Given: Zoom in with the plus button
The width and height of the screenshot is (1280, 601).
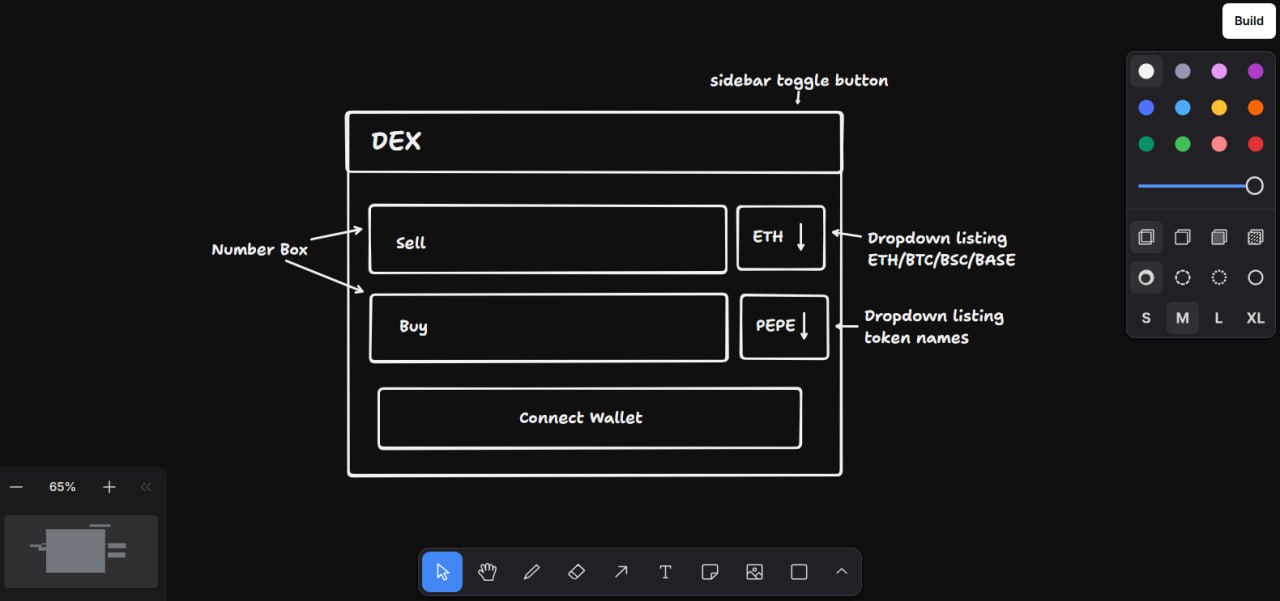Looking at the screenshot, I should [109, 487].
